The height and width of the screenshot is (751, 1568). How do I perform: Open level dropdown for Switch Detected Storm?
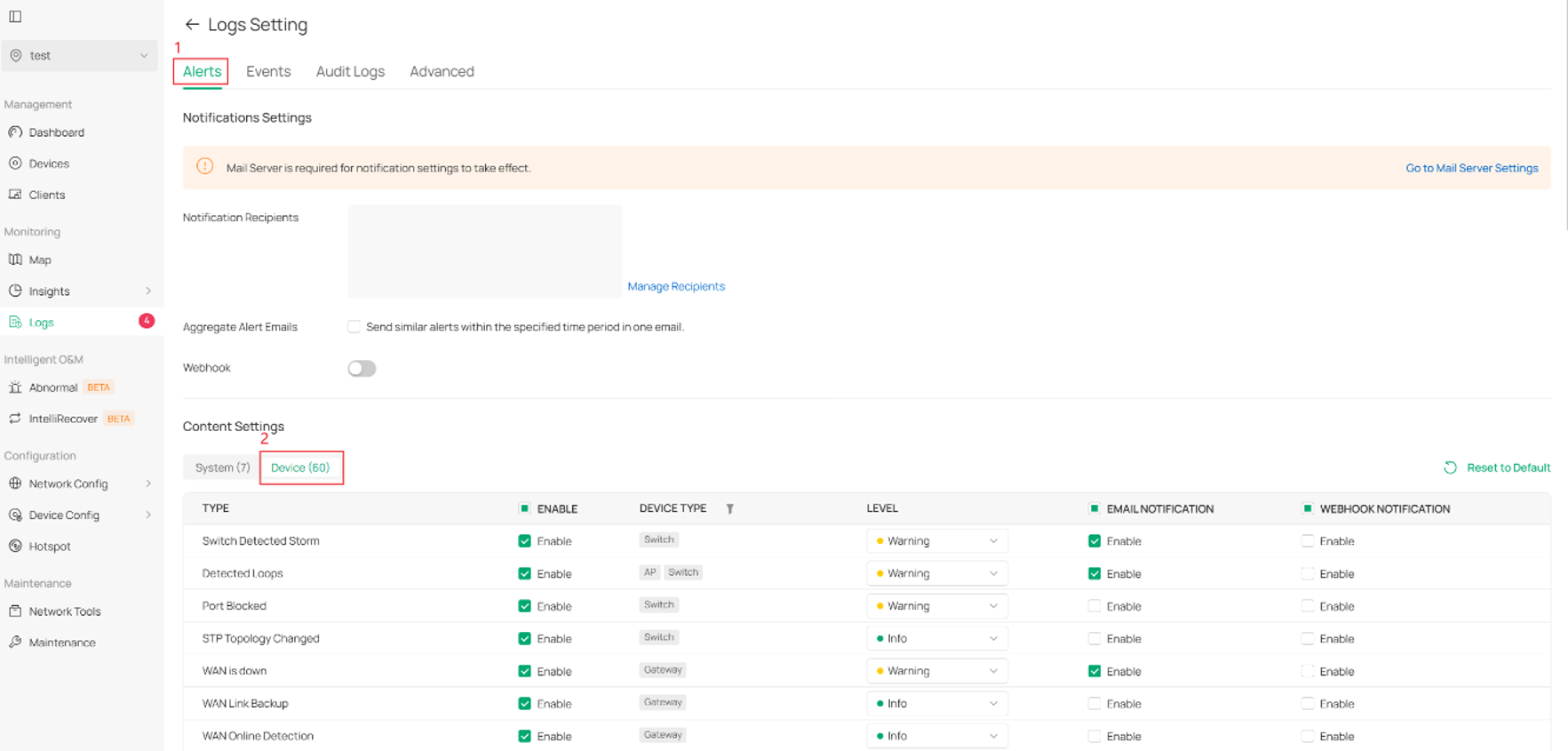point(937,541)
